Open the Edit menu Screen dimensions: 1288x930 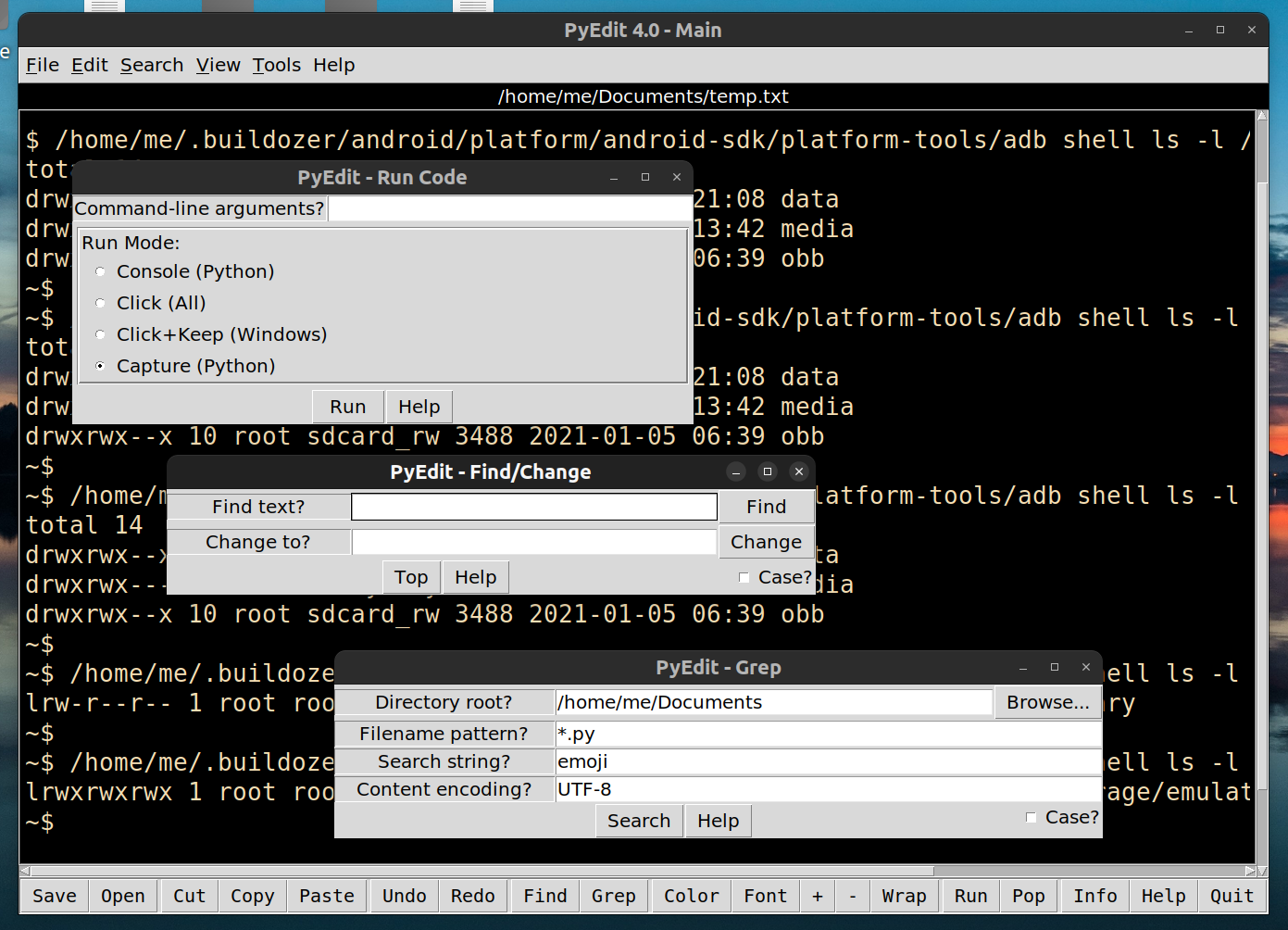90,65
